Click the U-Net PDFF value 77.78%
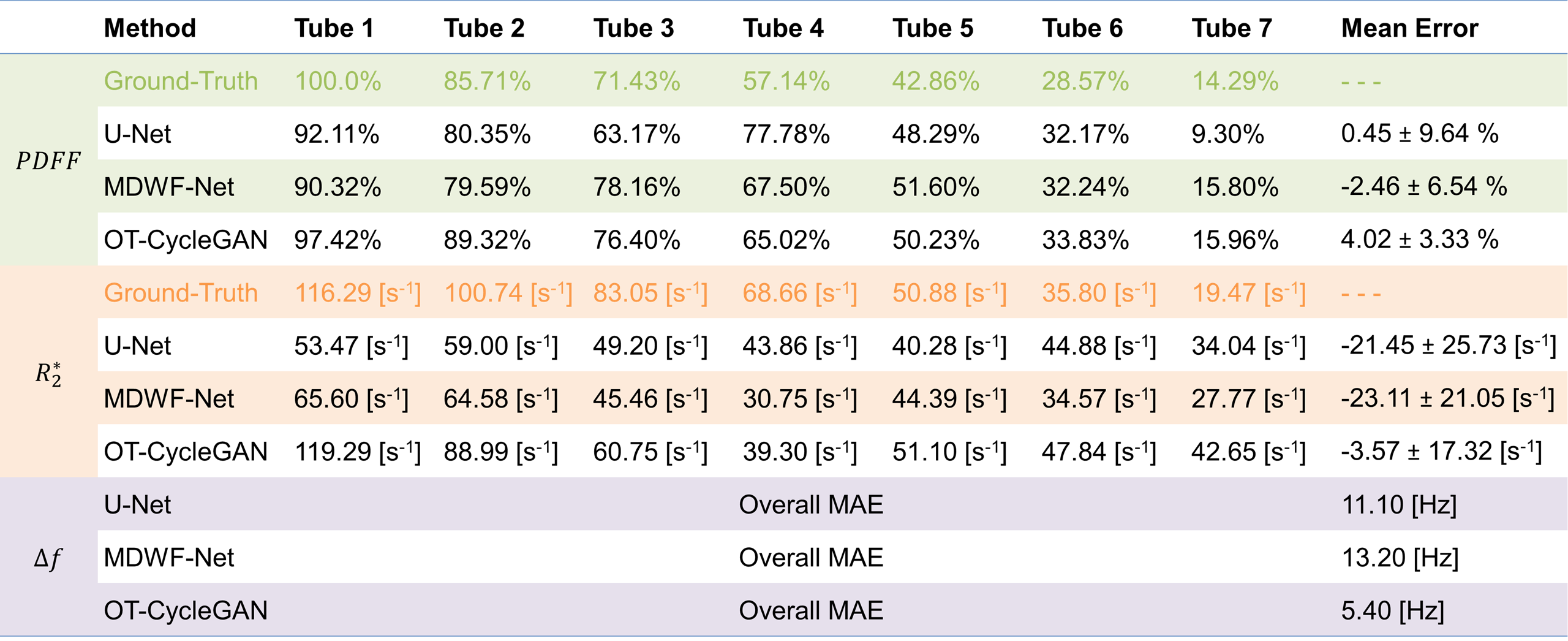Viewport: 1568px width, 641px height. pyautogui.click(x=786, y=134)
